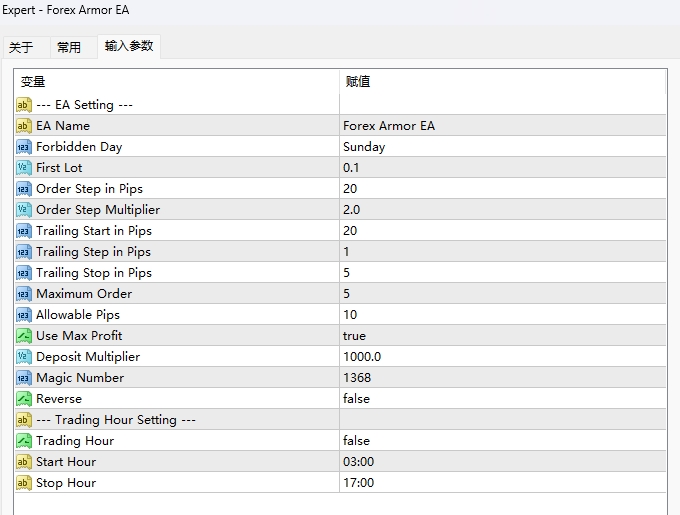This screenshot has height=515, width=680.
Task: Edit Deposit Multiplier value 1000.0
Action: 503,357
